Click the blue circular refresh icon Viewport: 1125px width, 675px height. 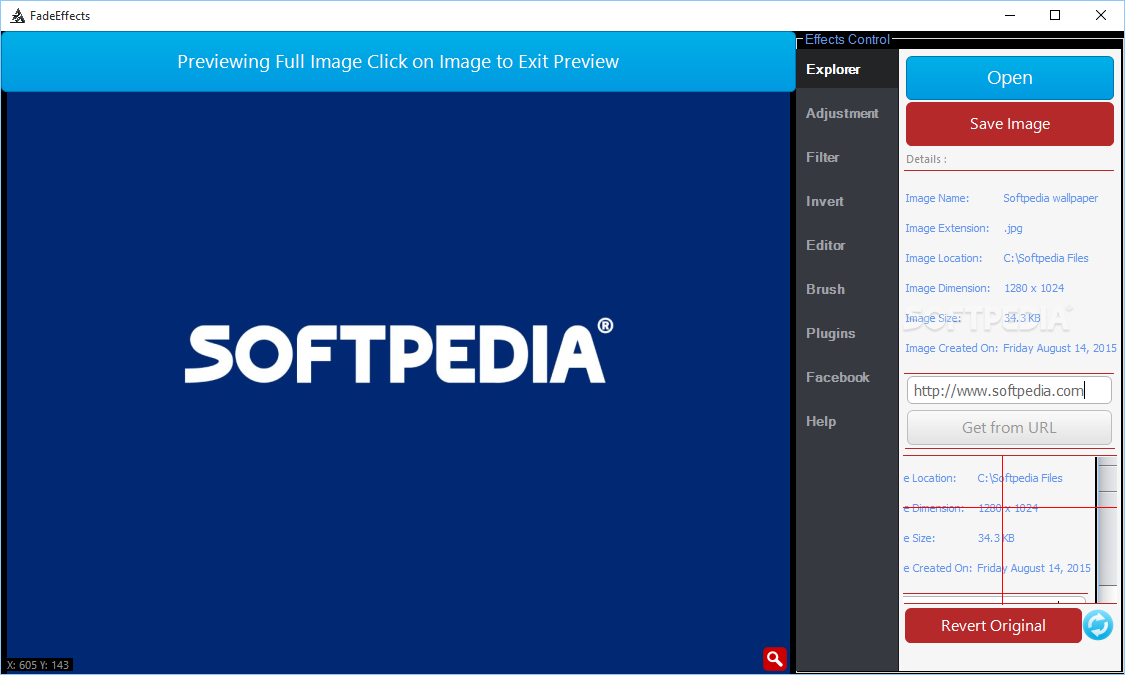click(x=1098, y=625)
